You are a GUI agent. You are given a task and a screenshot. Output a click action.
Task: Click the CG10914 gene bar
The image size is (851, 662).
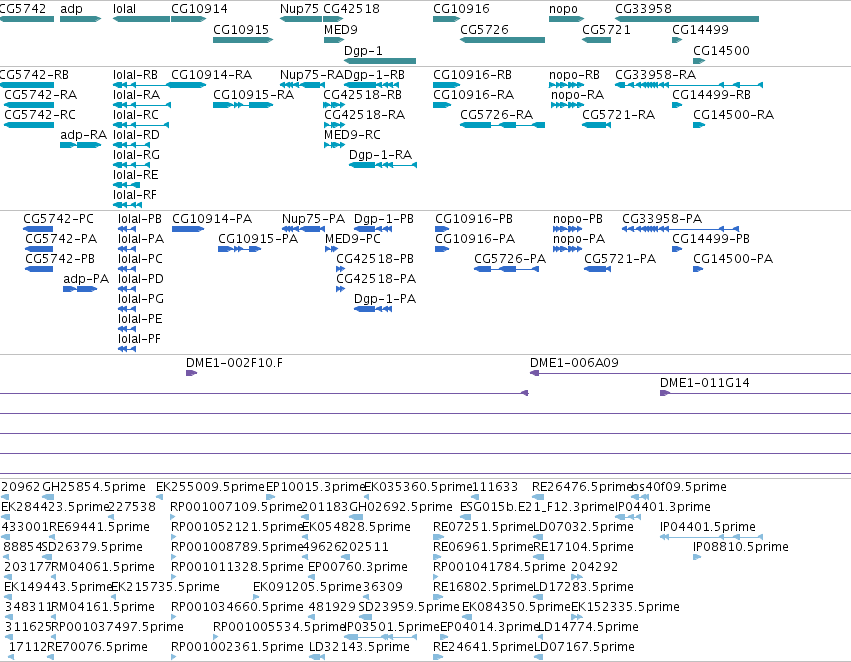tap(188, 19)
